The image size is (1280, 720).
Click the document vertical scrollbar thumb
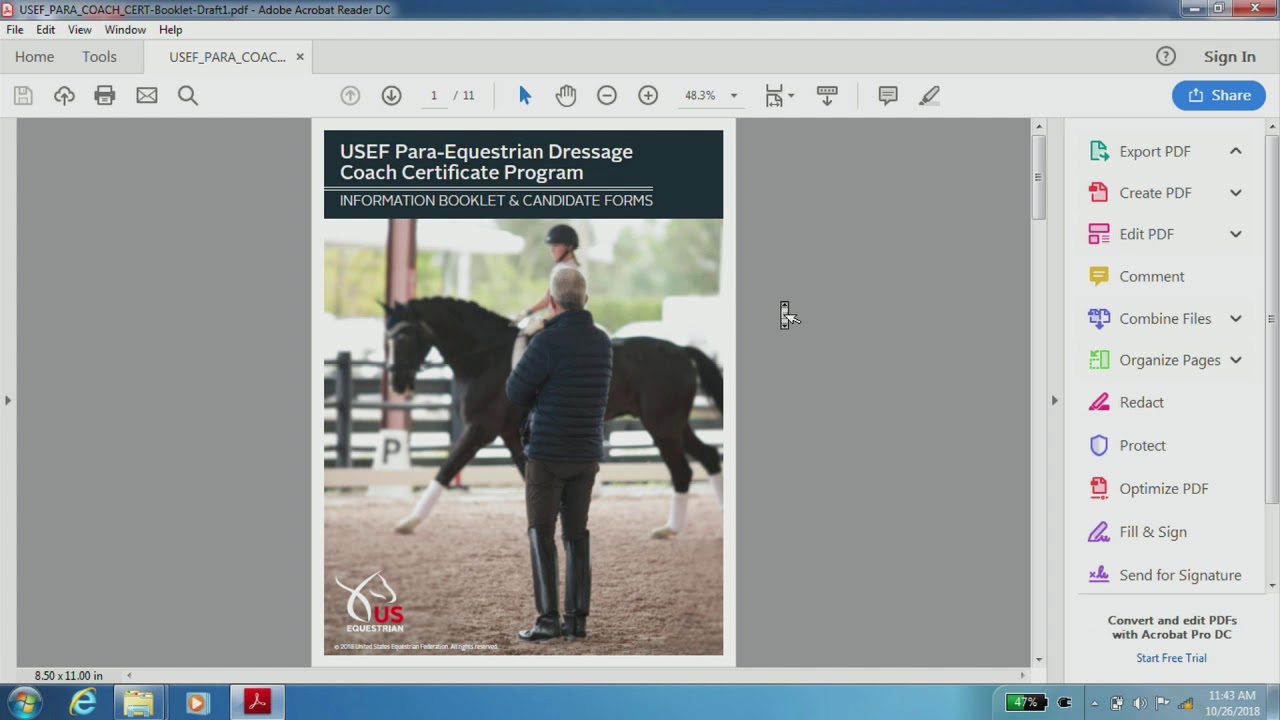[1038, 177]
